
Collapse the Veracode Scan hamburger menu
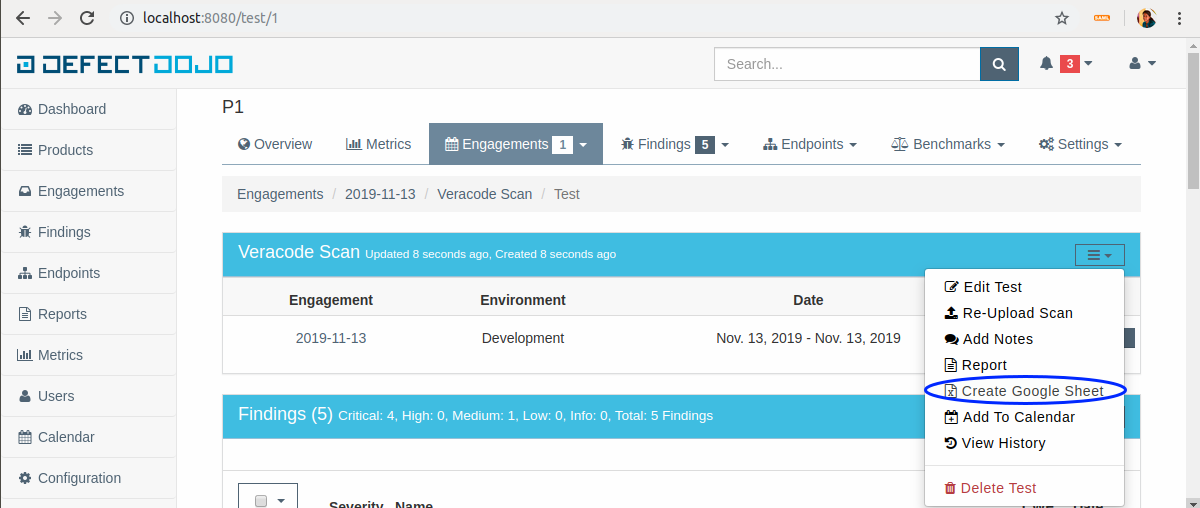1099,255
